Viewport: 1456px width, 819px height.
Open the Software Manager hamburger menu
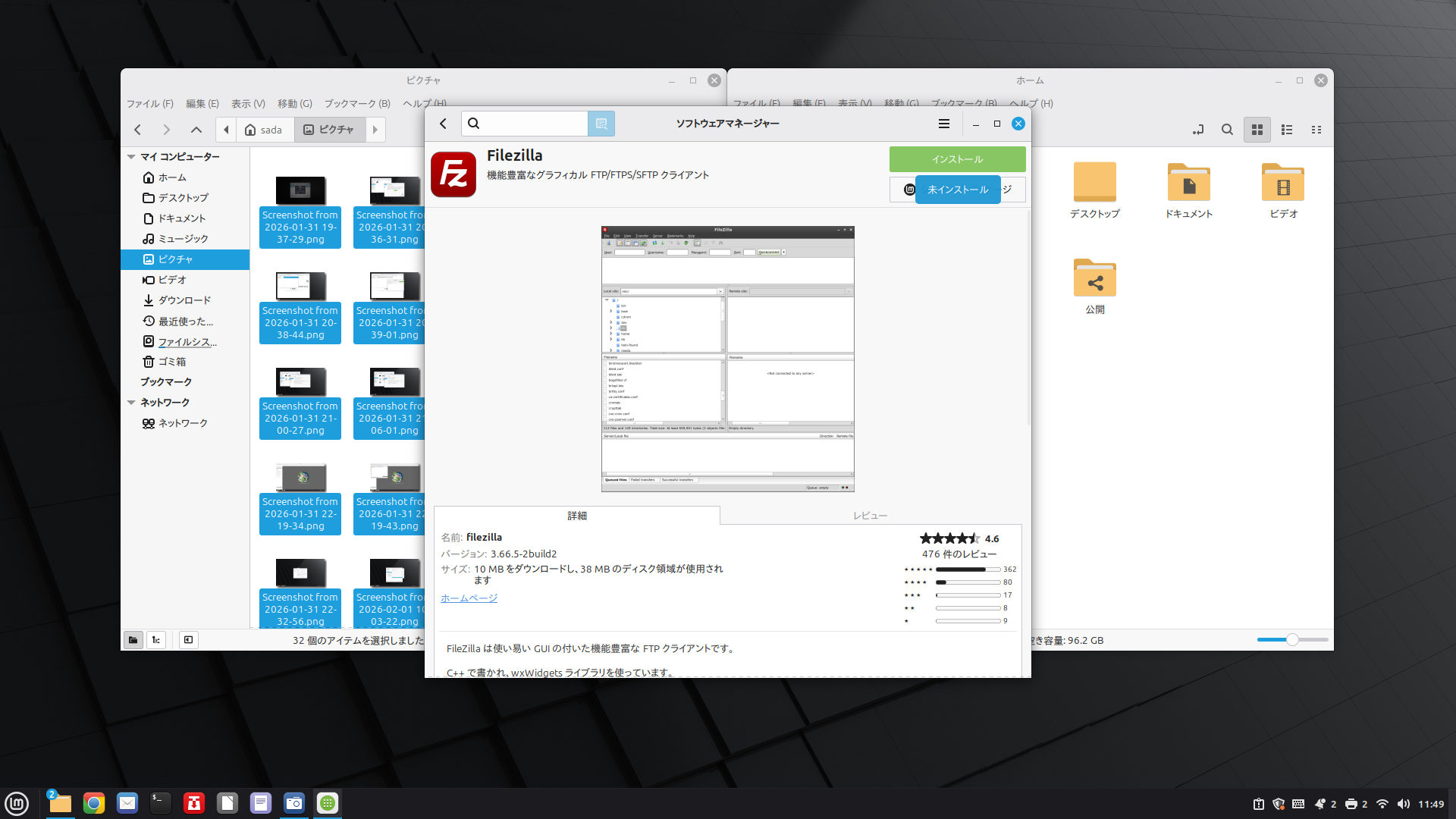[943, 124]
